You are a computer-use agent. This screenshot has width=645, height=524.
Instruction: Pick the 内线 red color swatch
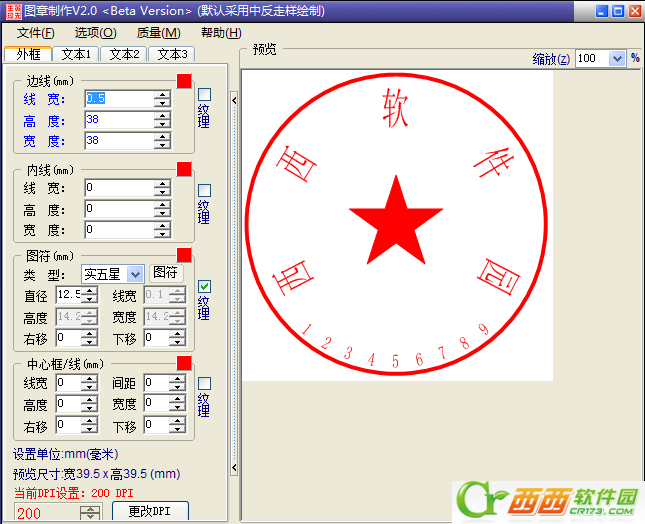pos(184,169)
